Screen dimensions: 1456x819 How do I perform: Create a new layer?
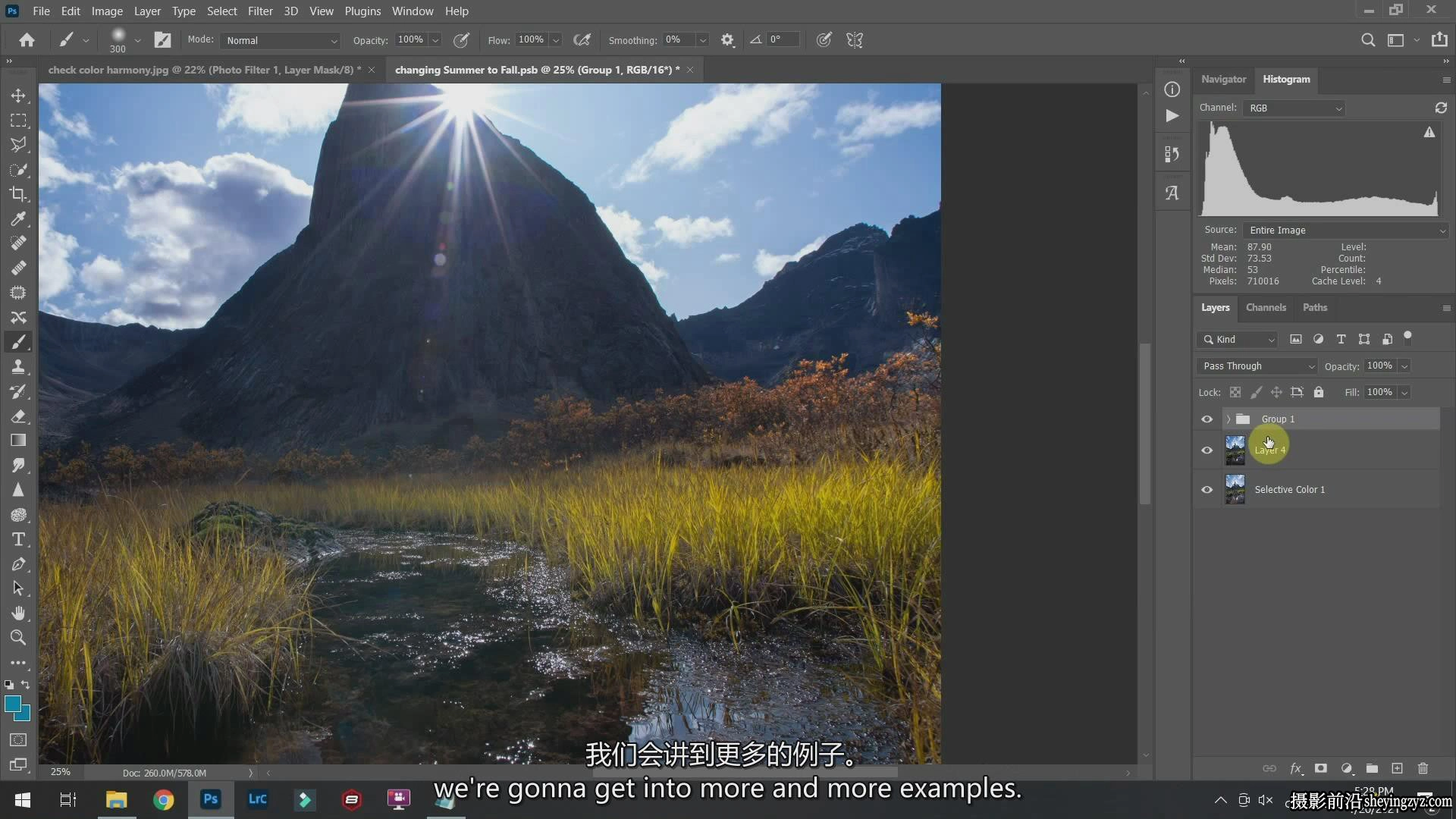(x=1397, y=768)
